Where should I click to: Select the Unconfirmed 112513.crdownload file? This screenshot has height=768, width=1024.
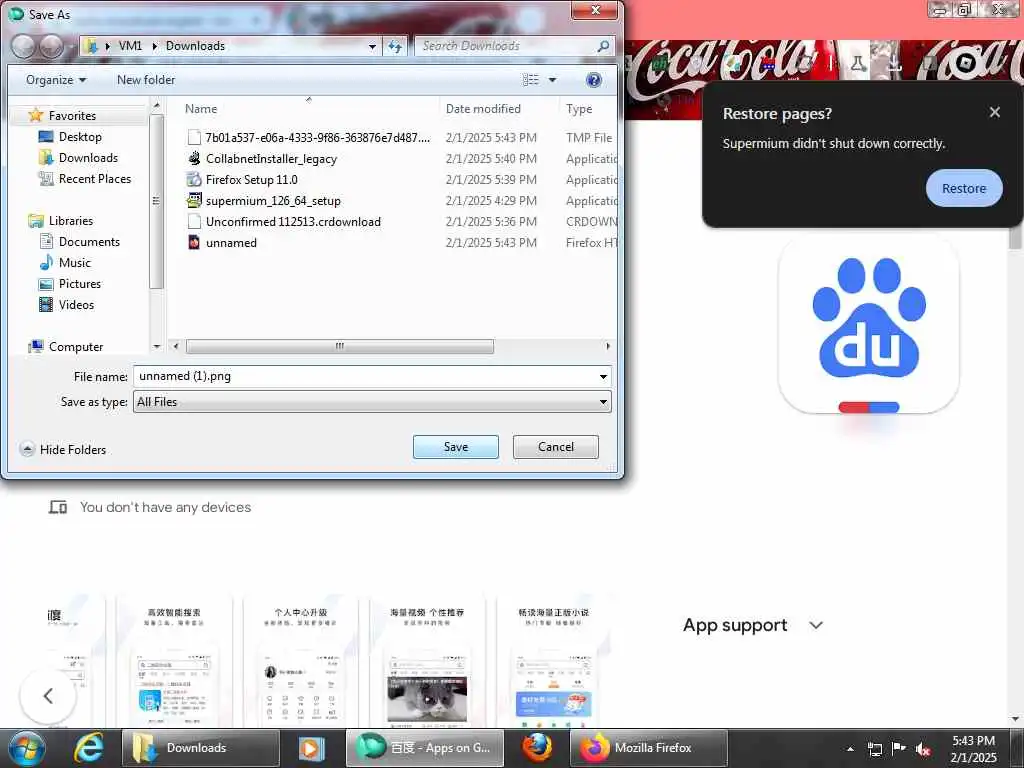[293, 221]
